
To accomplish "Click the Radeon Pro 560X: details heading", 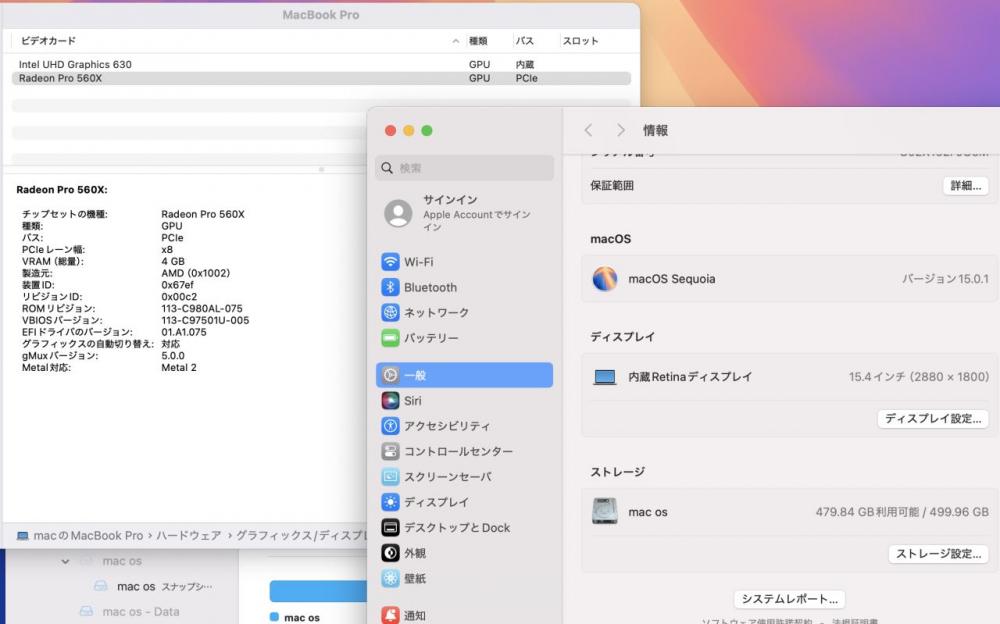I will point(62,189).
